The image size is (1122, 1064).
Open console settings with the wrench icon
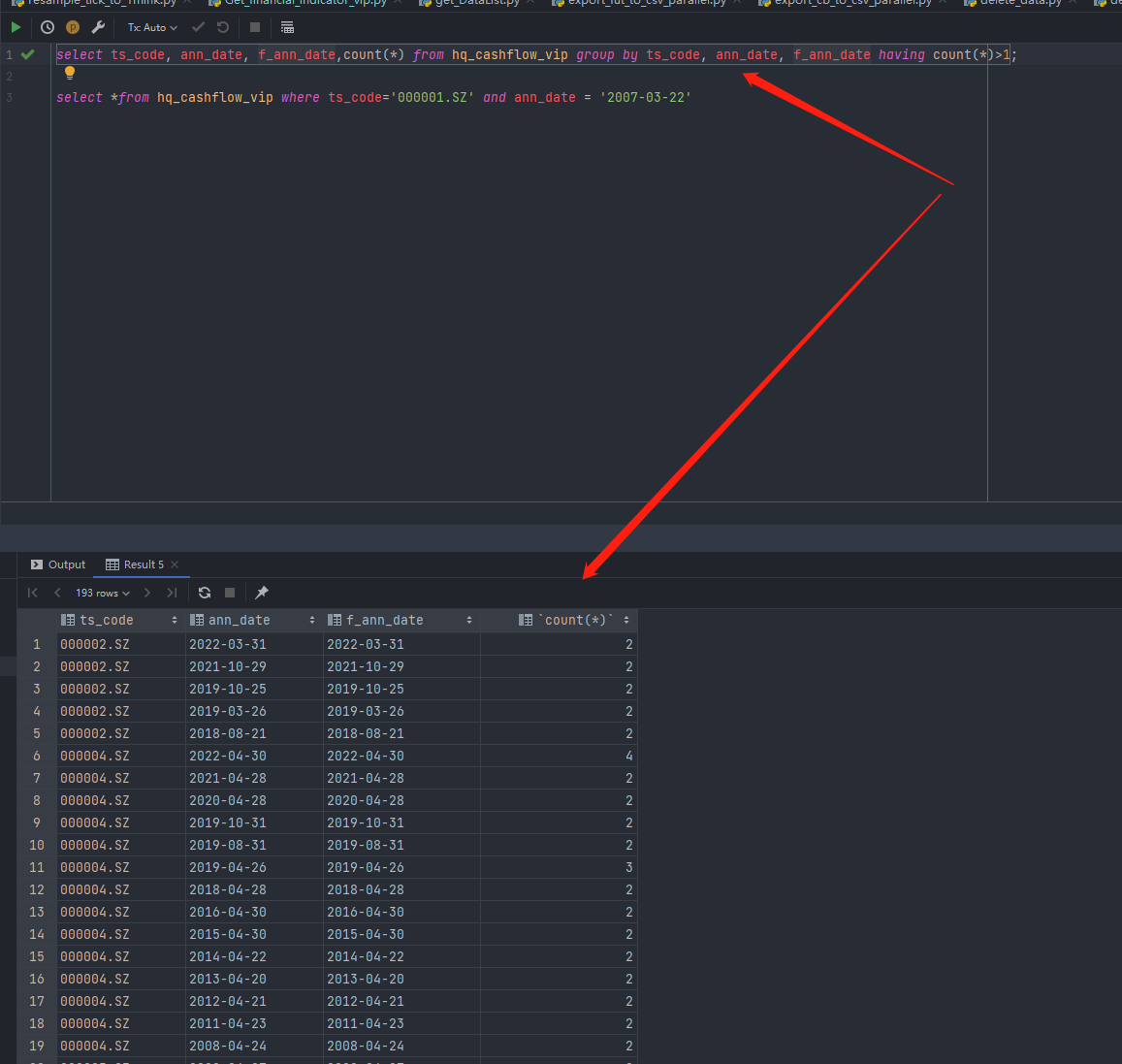[x=98, y=27]
